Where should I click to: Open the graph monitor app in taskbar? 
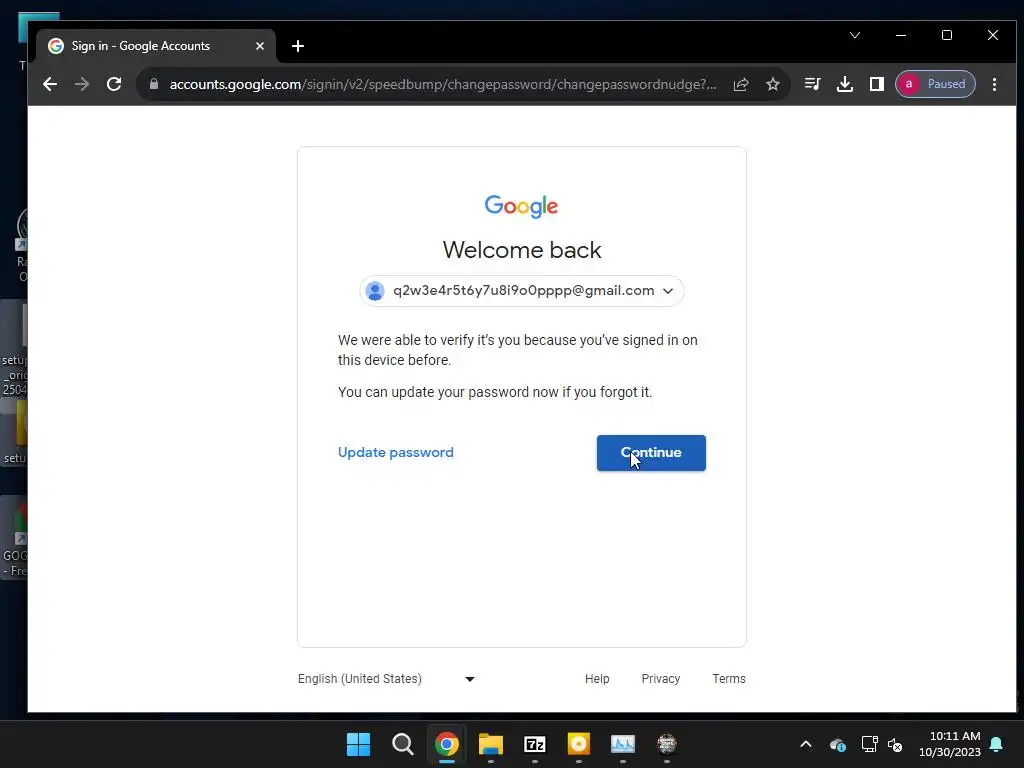622,744
